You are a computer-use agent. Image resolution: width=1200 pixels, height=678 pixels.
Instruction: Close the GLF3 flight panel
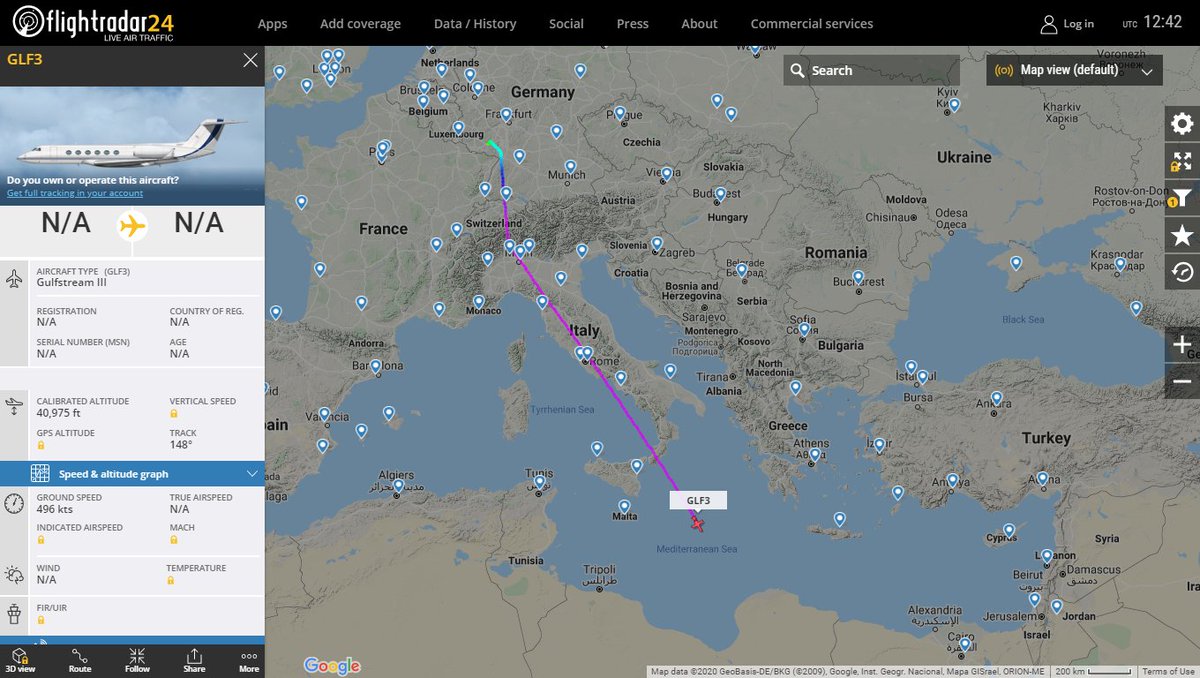250,60
